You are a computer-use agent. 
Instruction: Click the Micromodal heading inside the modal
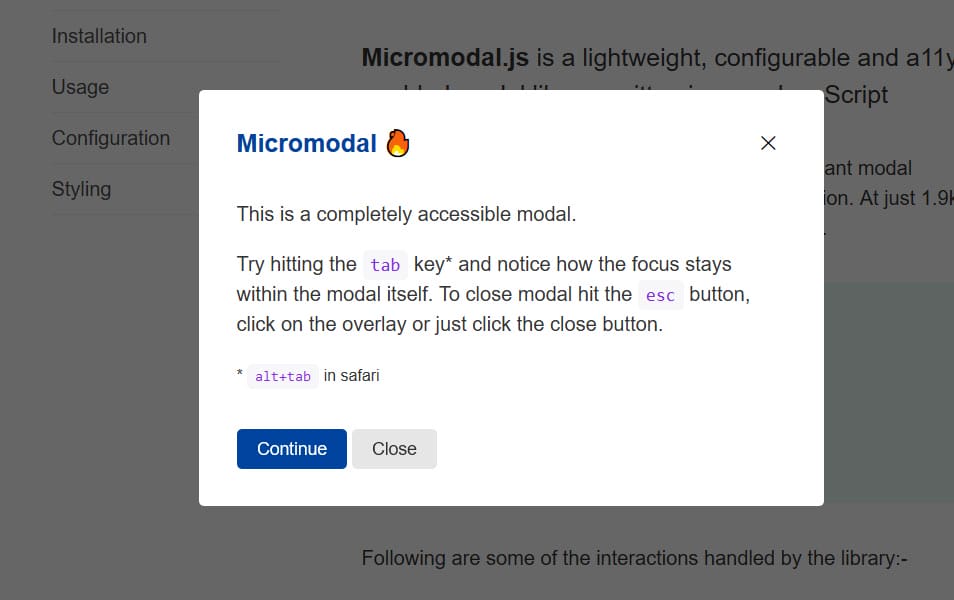[307, 143]
